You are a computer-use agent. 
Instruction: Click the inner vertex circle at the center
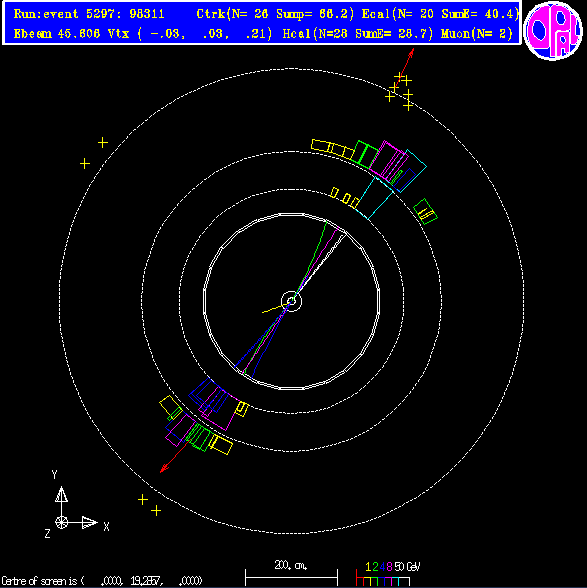(291, 301)
